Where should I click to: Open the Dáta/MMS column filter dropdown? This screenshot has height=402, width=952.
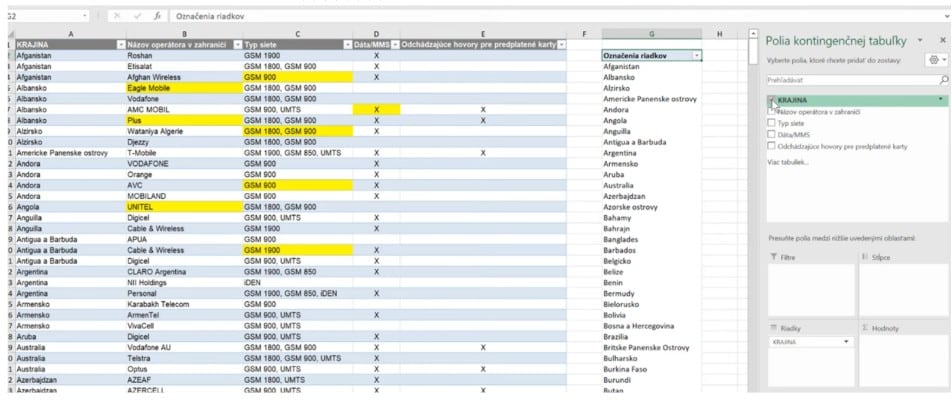[x=395, y=44]
